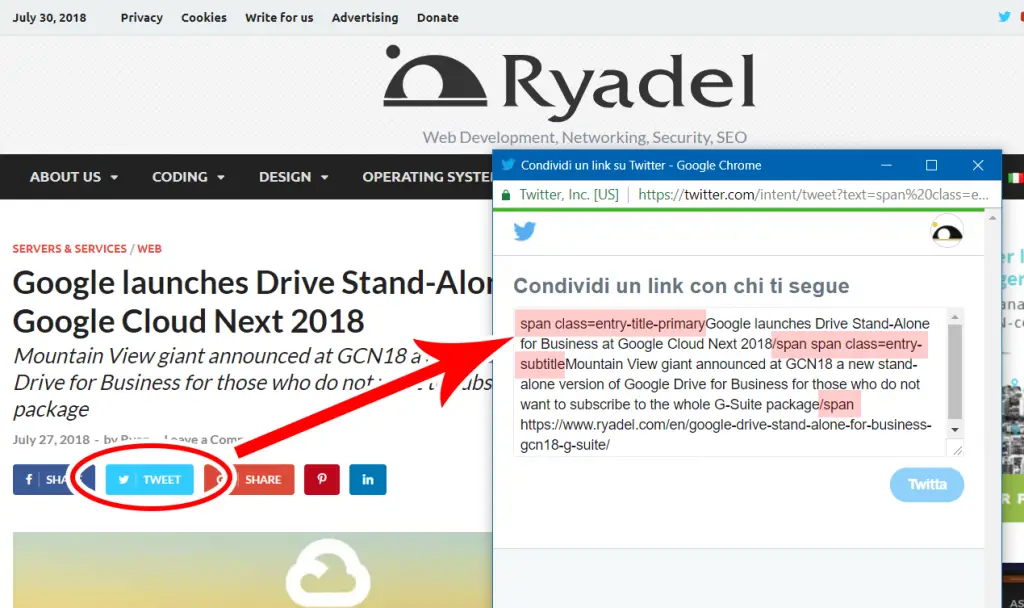Click the green padlock security icon
Viewport: 1024px width, 608px height.
point(505,195)
